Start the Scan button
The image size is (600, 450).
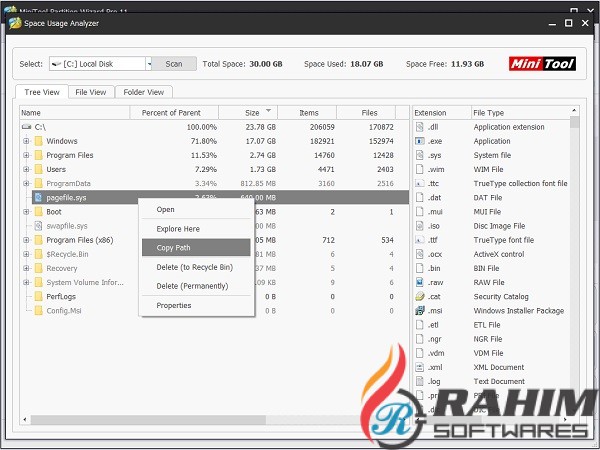tap(174, 64)
